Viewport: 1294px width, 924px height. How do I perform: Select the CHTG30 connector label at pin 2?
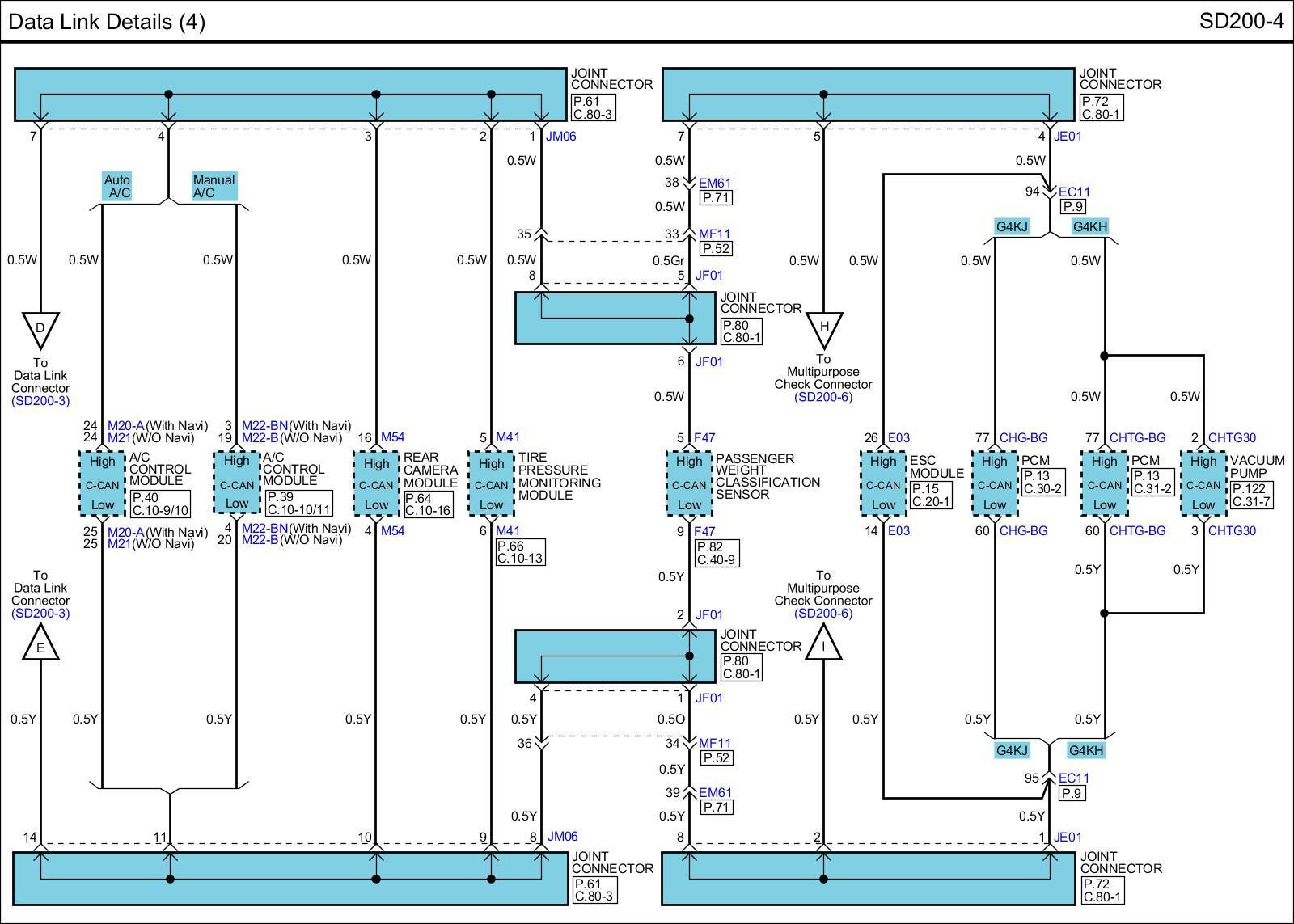coord(1232,438)
